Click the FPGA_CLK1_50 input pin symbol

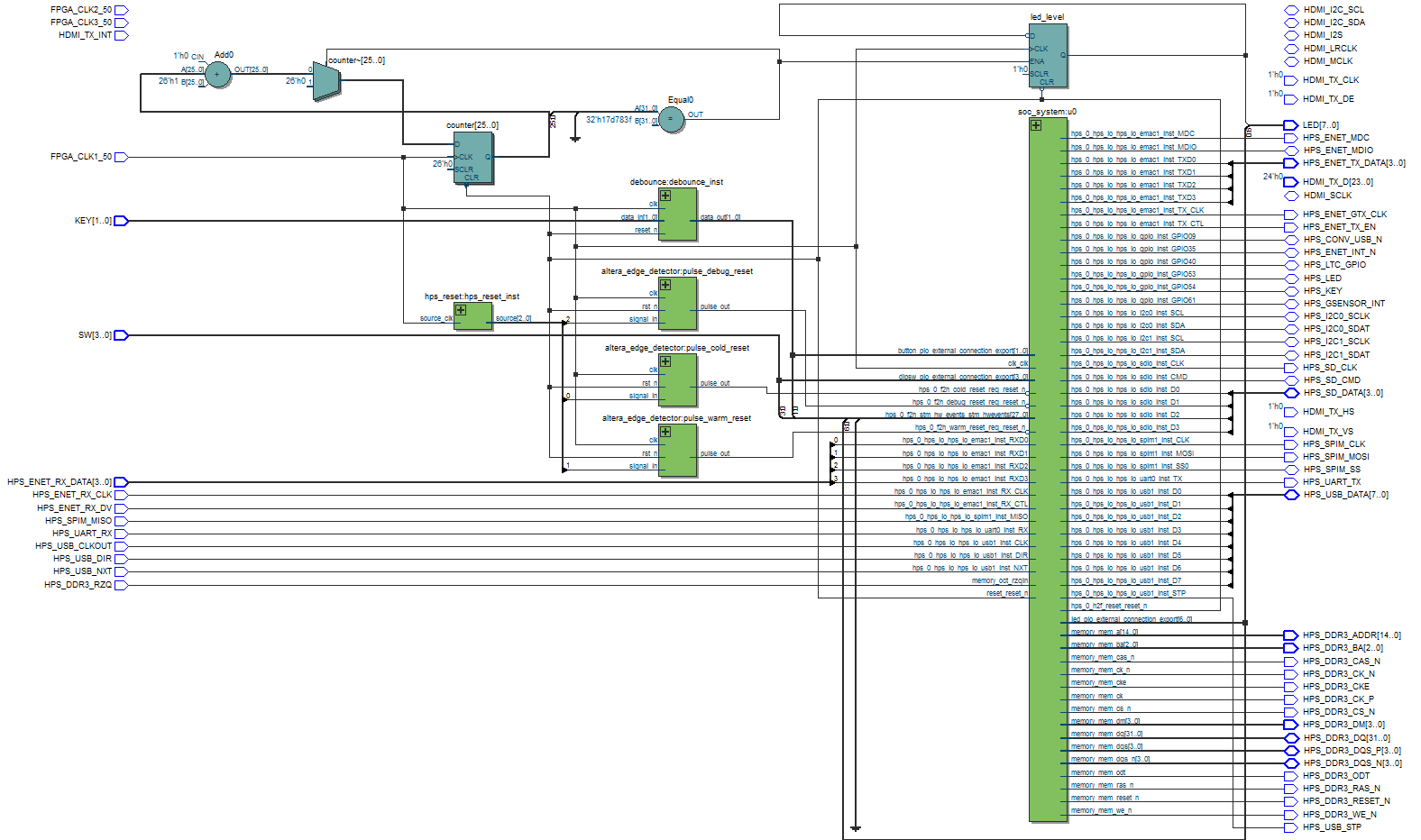(121, 157)
